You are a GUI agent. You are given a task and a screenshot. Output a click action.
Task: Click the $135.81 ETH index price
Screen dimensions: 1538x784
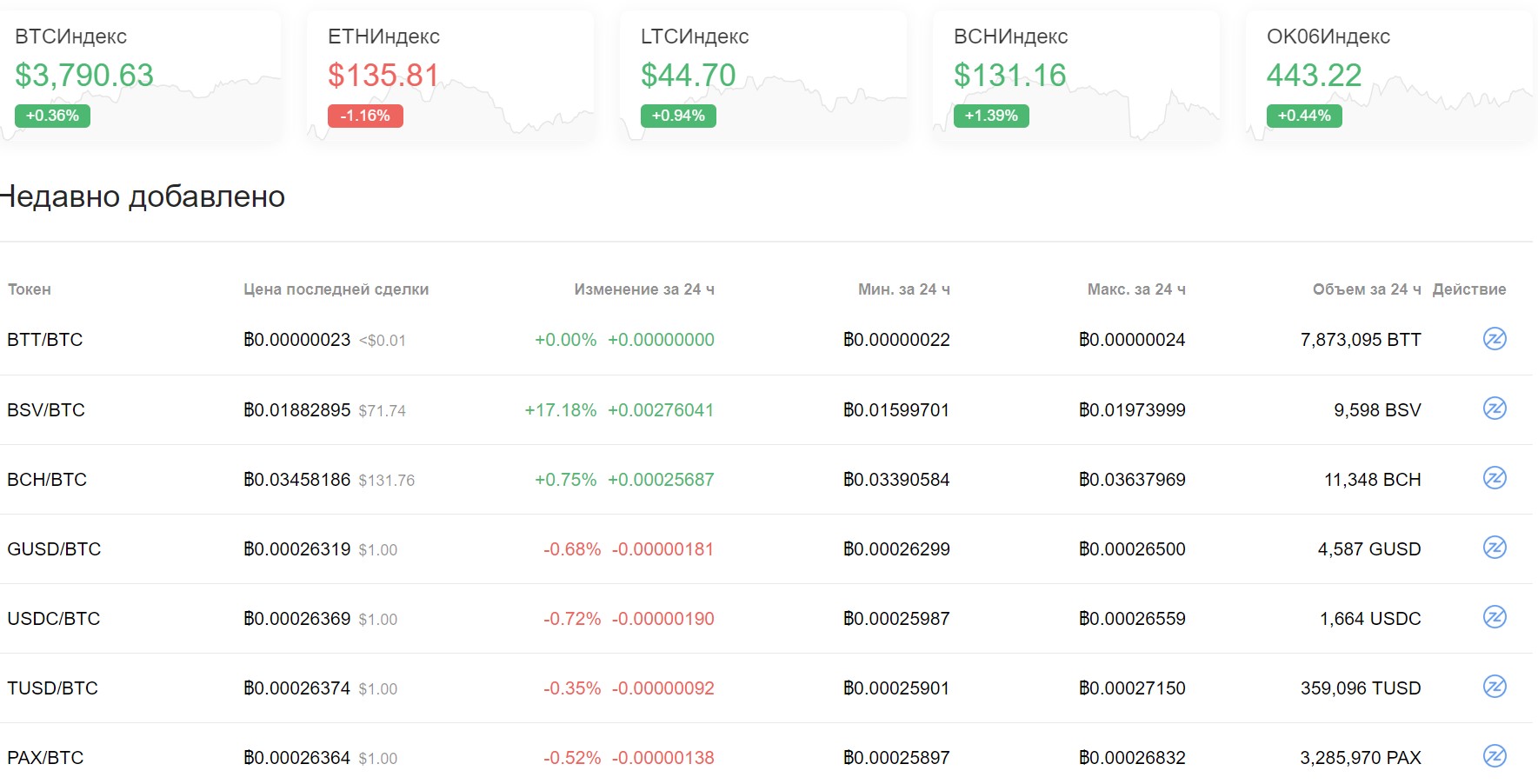click(x=383, y=76)
